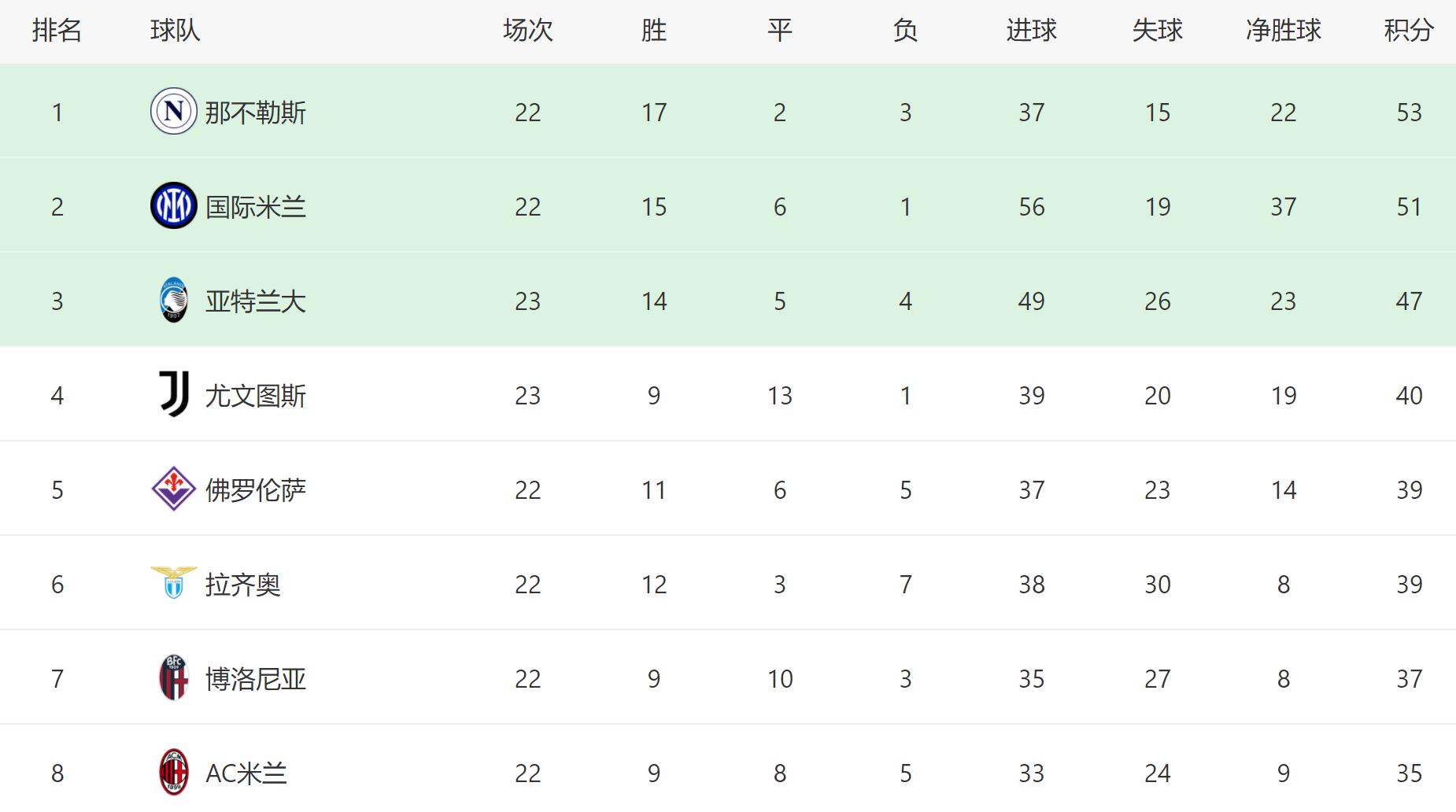1456x812 pixels.
Task: Click the 尤文图斯 team name
Action: tap(256, 396)
